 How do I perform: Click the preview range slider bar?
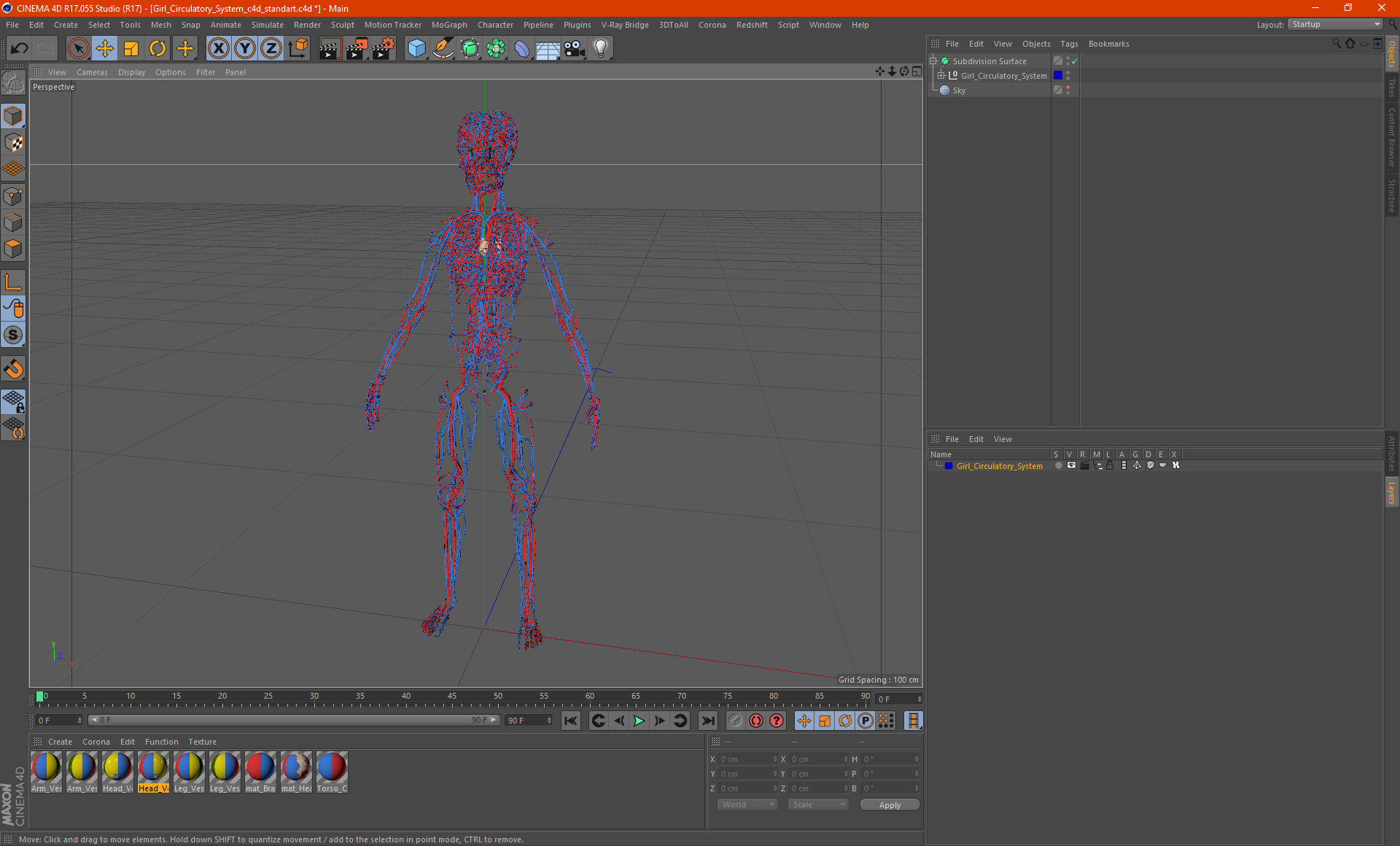(294, 720)
